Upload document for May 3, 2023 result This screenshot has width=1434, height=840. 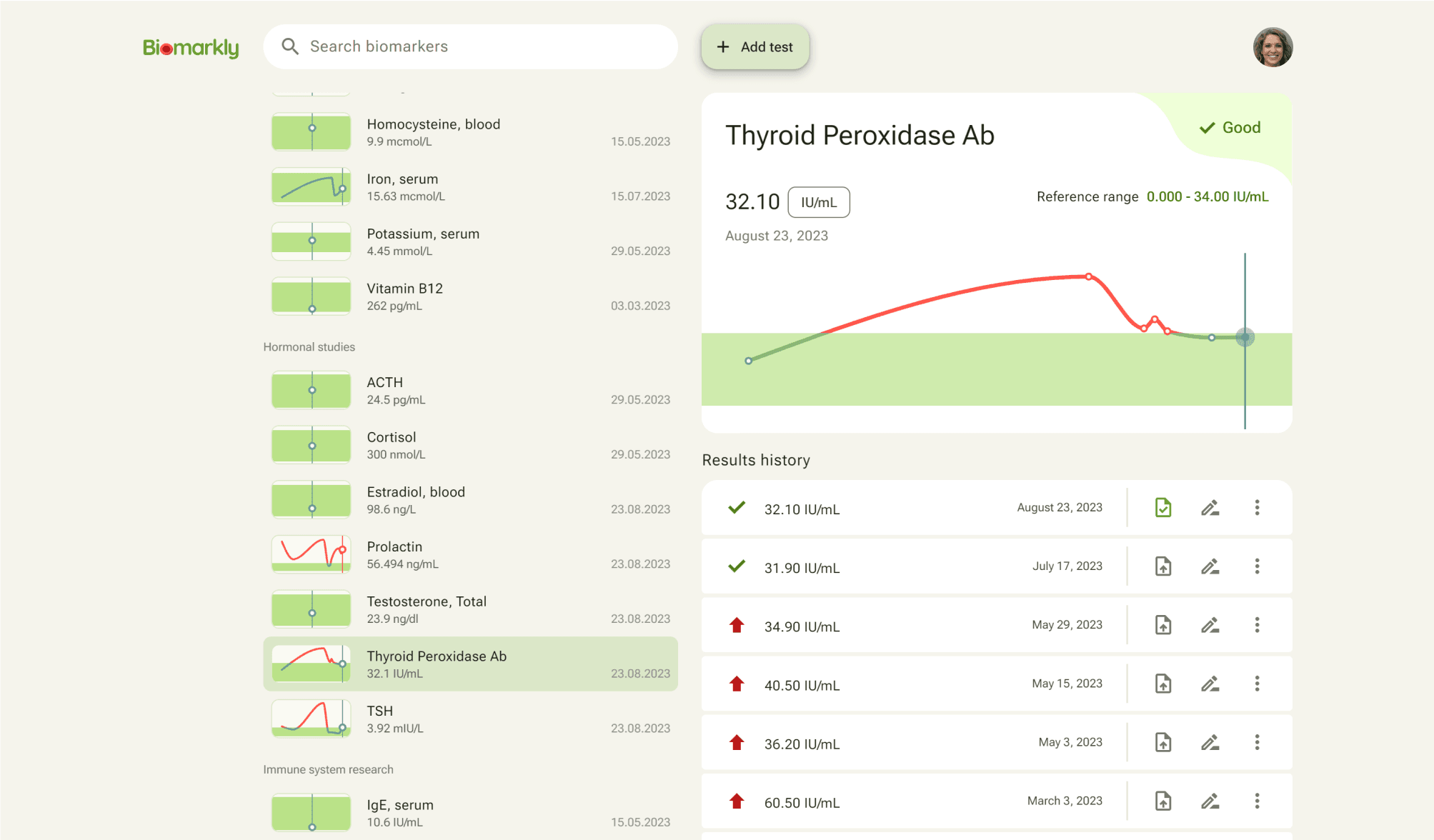[x=1163, y=742]
